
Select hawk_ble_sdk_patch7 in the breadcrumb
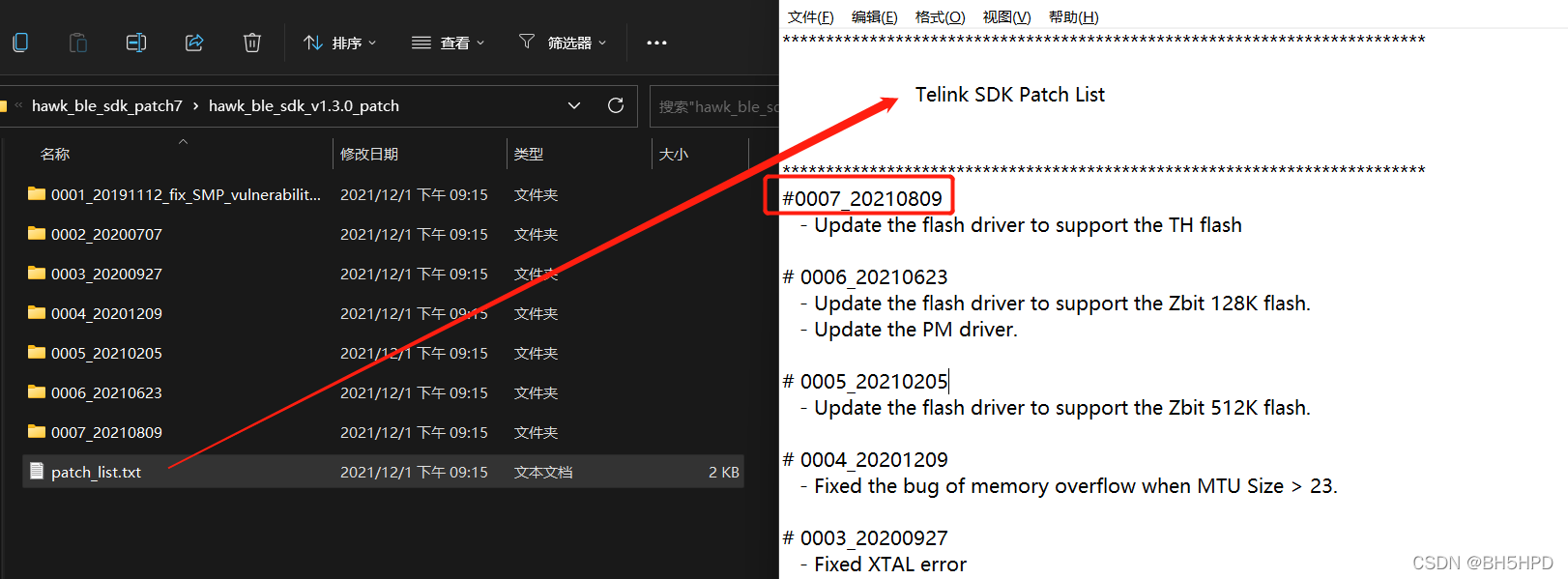[106, 105]
